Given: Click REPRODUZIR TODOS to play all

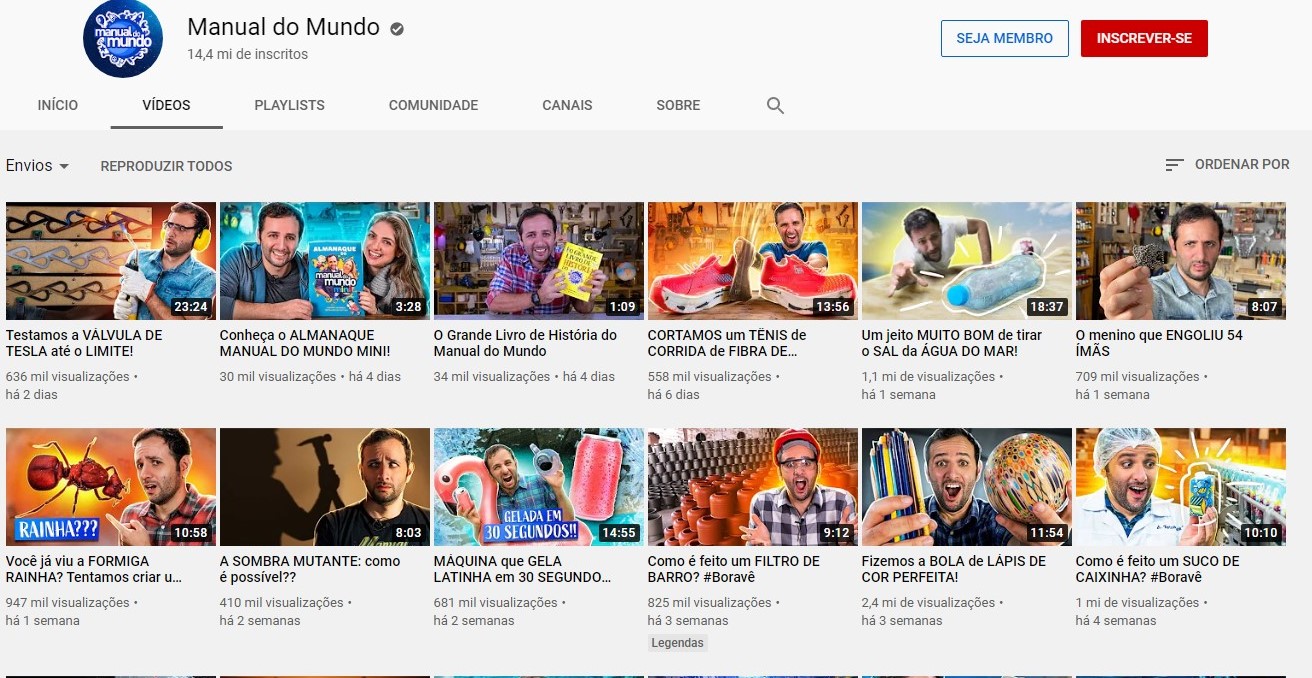Looking at the screenshot, I should (166, 166).
